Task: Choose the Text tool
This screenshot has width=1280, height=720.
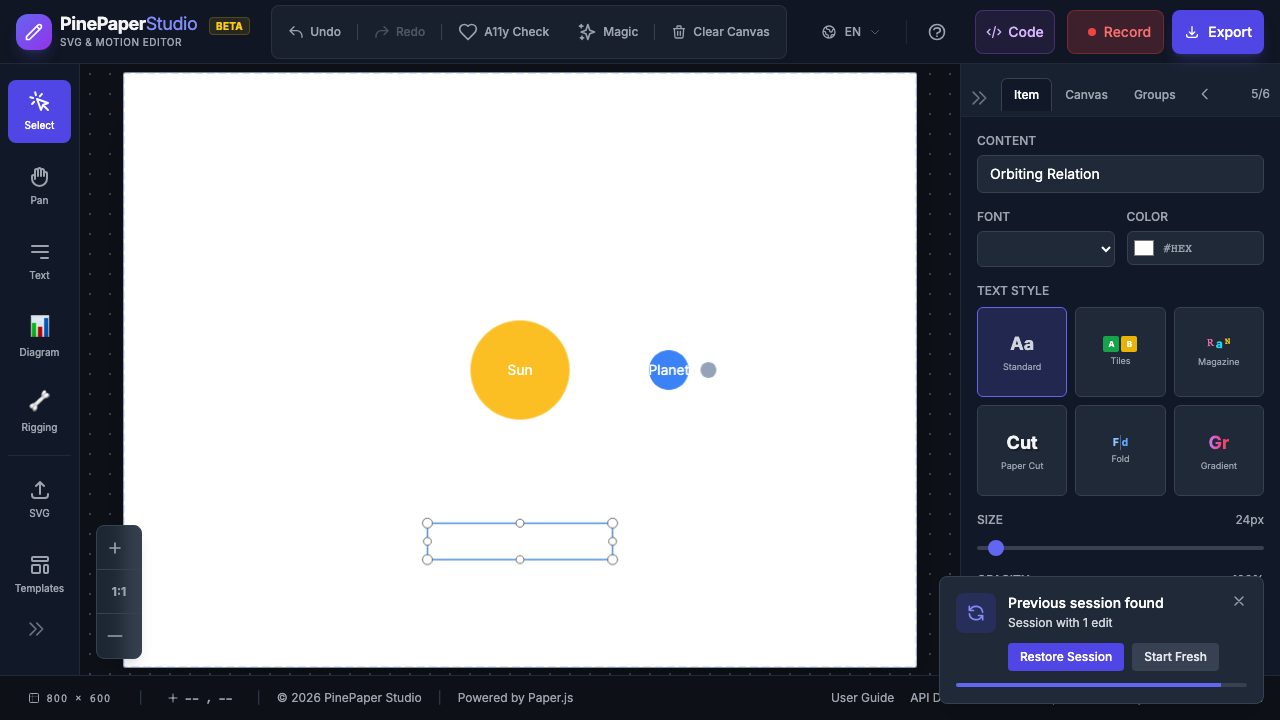Action: click(x=39, y=260)
